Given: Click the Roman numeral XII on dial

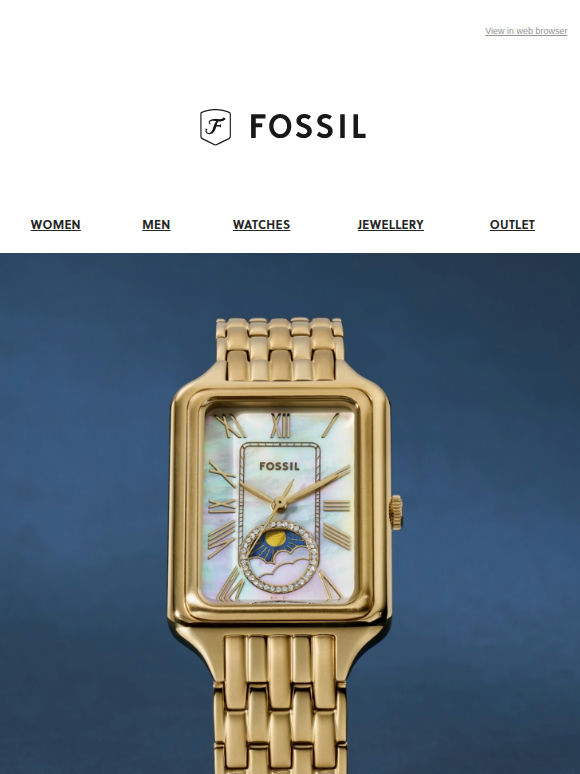Looking at the screenshot, I should [280, 426].
